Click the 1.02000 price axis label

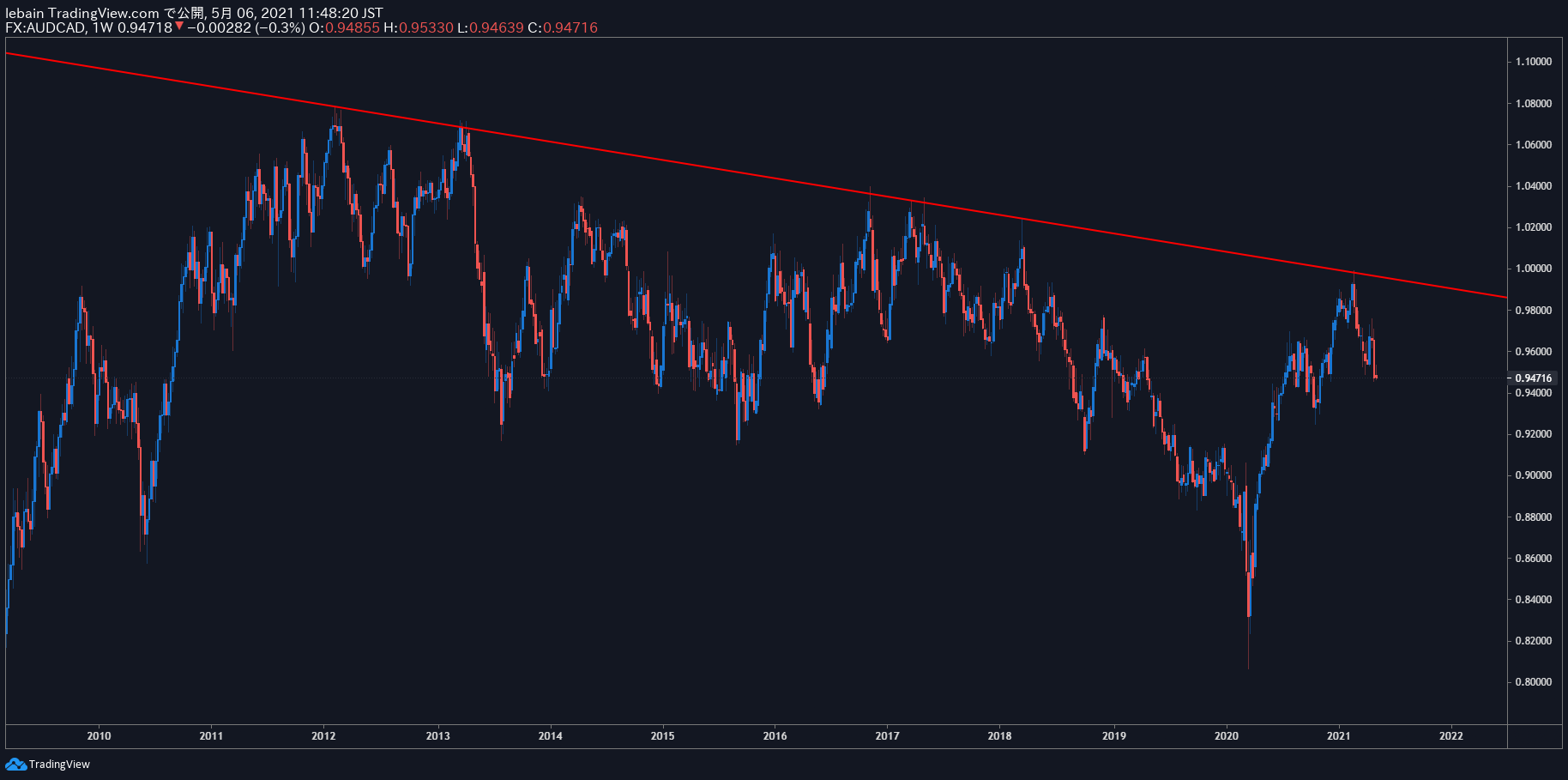coord(1534,227)
